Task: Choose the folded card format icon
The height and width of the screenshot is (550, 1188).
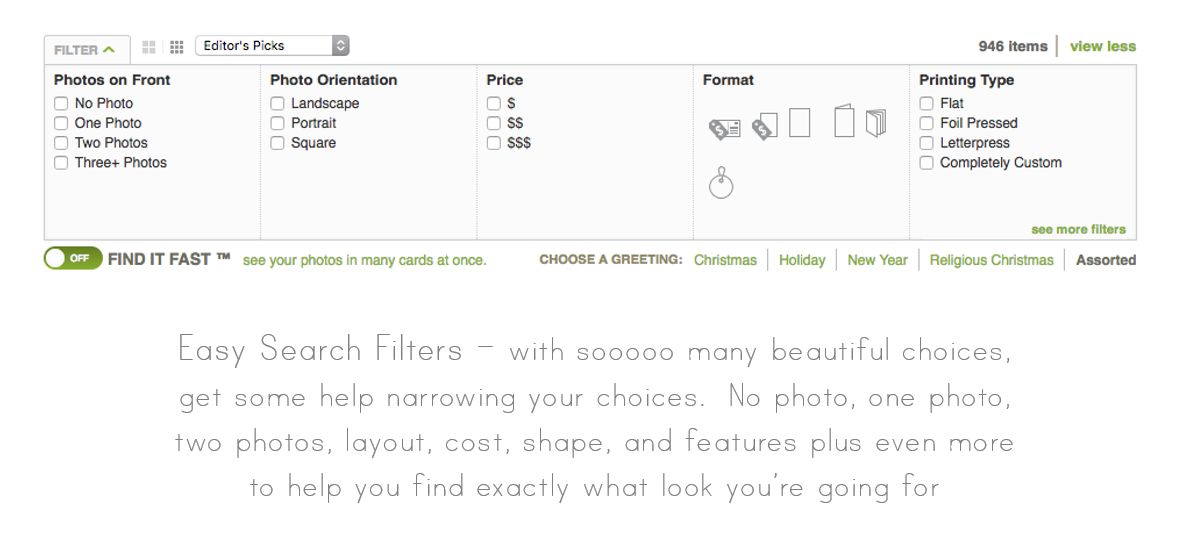Action: 844,120
